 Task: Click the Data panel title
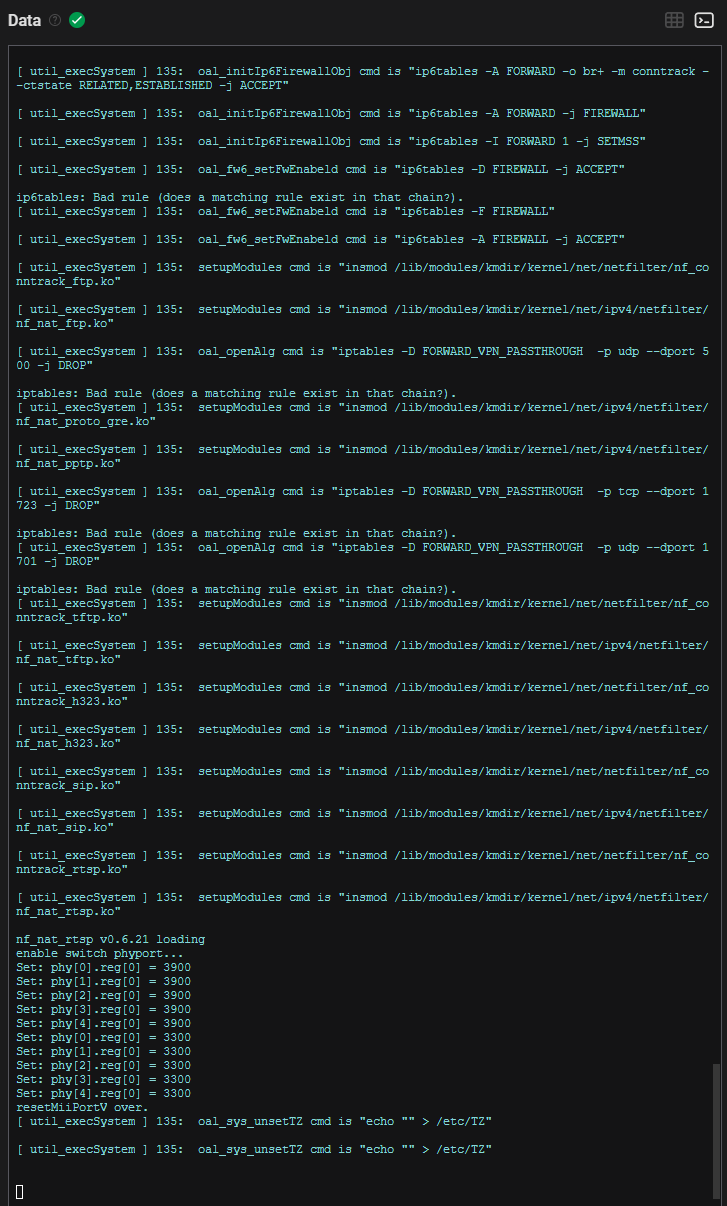coord(25,20)
